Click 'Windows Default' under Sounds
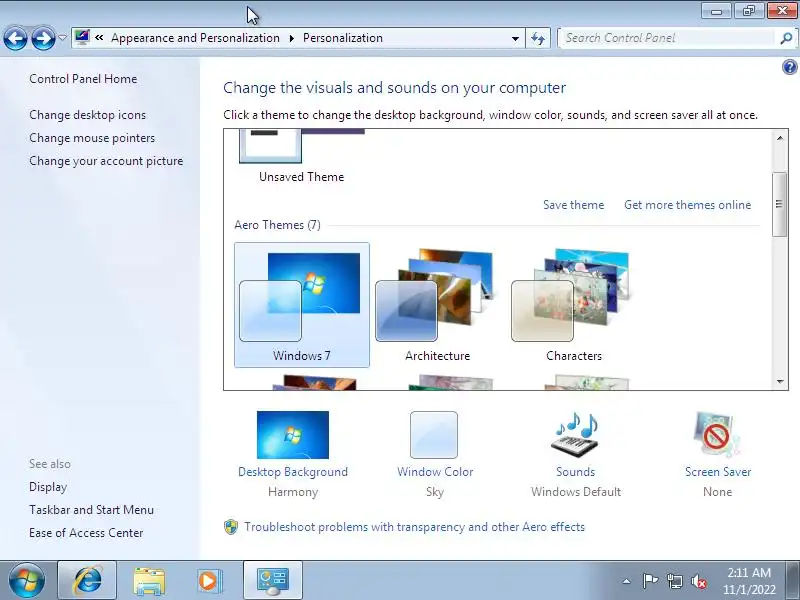Screen dimensions: 800x600 [x=576, y=492]
